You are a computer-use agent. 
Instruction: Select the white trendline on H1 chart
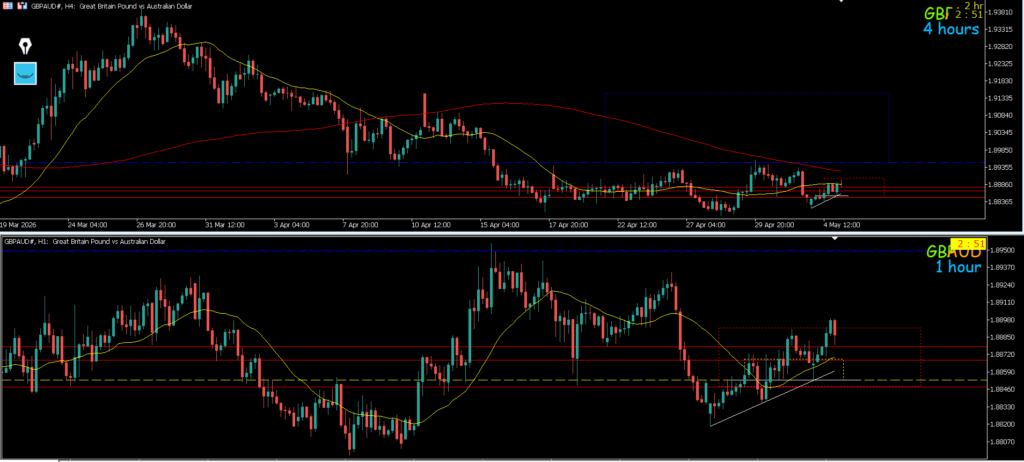coord(772,399)
